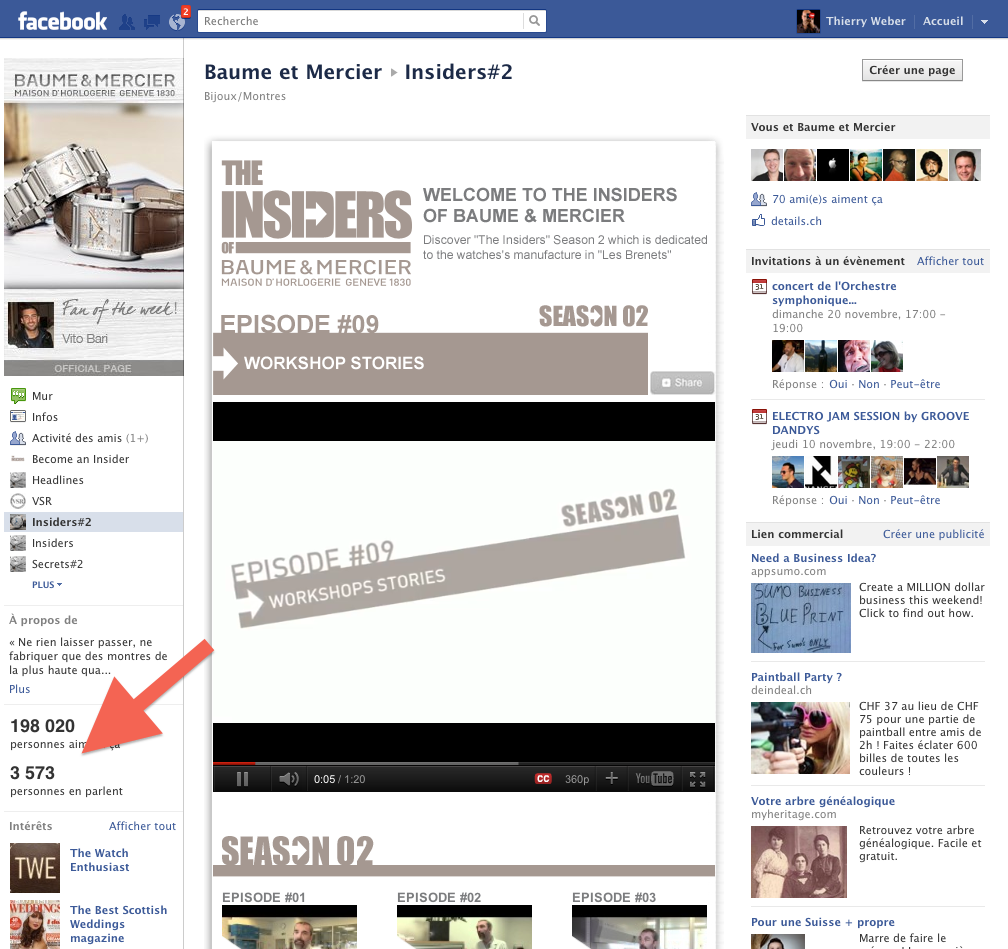Open Thierry Weber profile

point(865,21)
